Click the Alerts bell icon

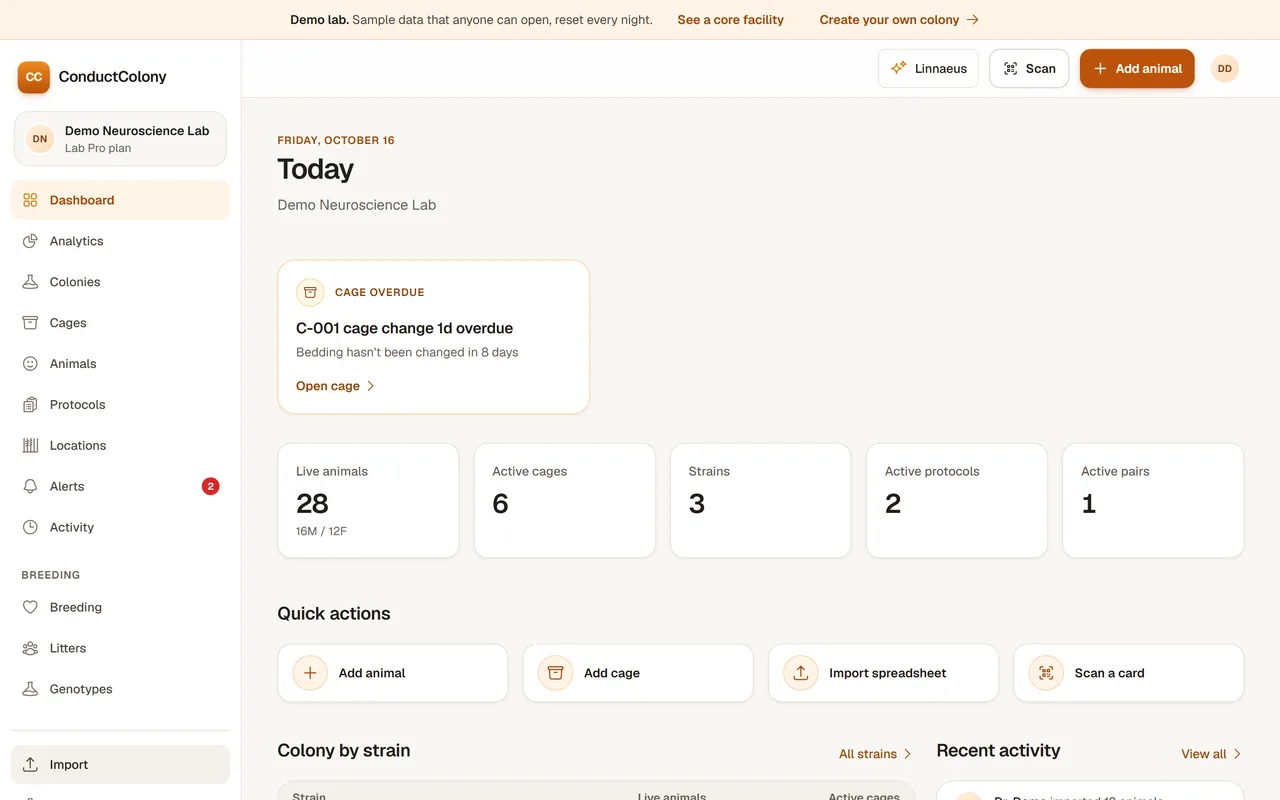point(30,487)
